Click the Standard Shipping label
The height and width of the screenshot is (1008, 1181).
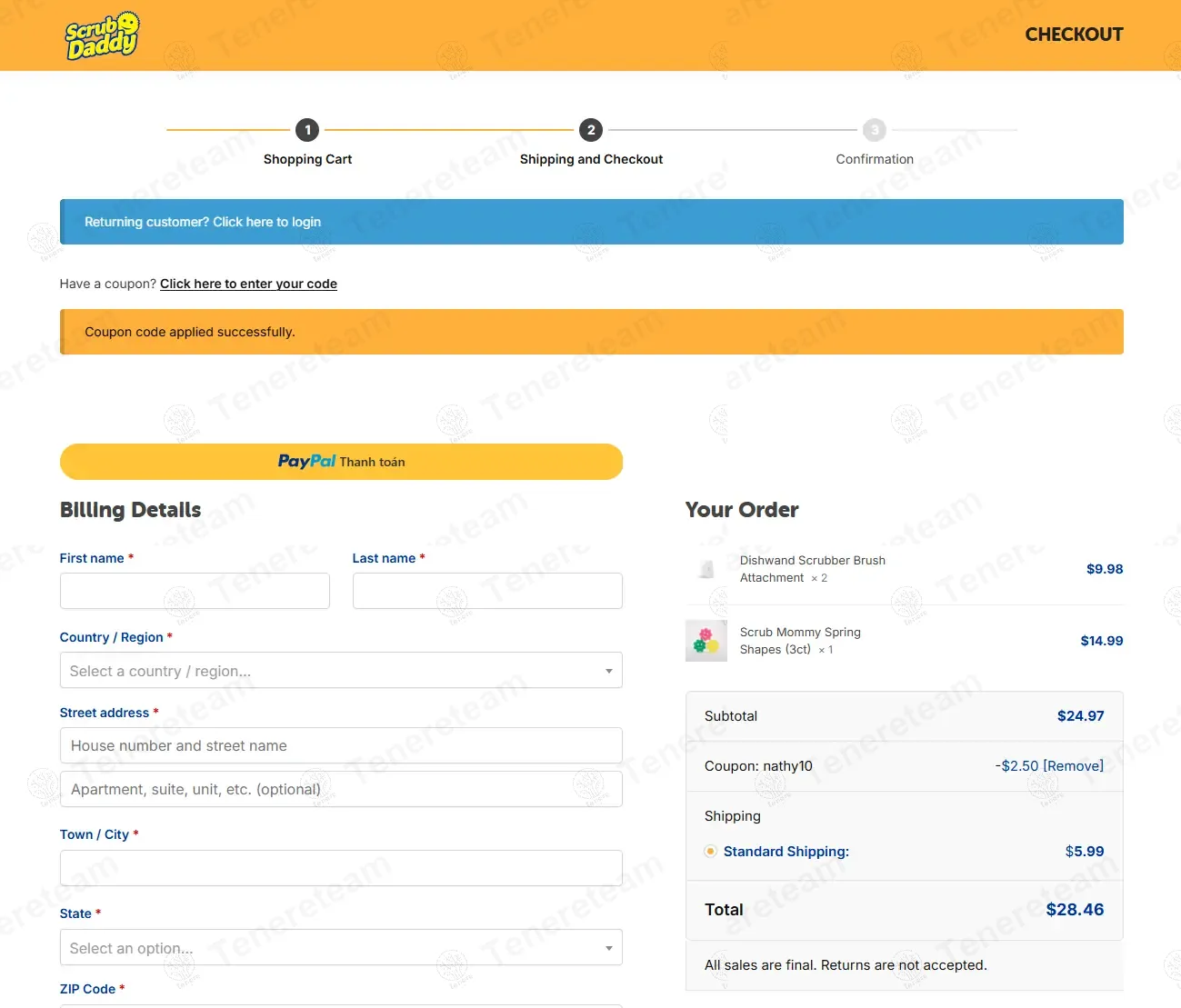pos(786,852)
